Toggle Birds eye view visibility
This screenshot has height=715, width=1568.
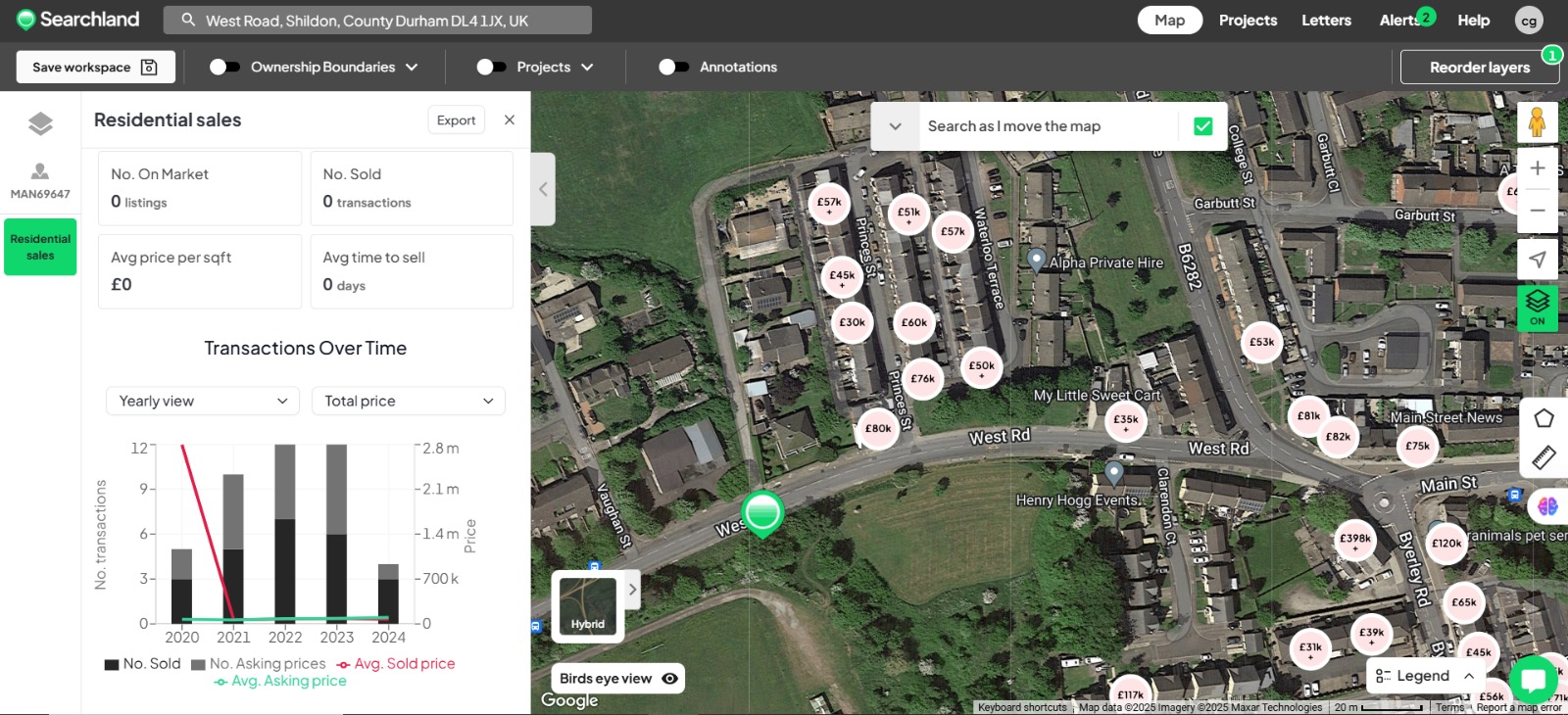(669, 679)
